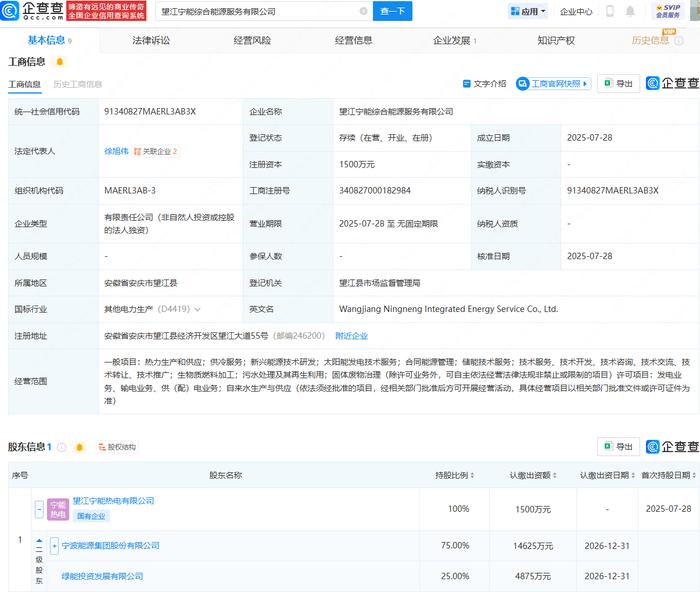Image resolution: width=700 pixels, height=592 pixels.
Task: Open 关联企业 2 related companies tag
Action: (156, 151)
